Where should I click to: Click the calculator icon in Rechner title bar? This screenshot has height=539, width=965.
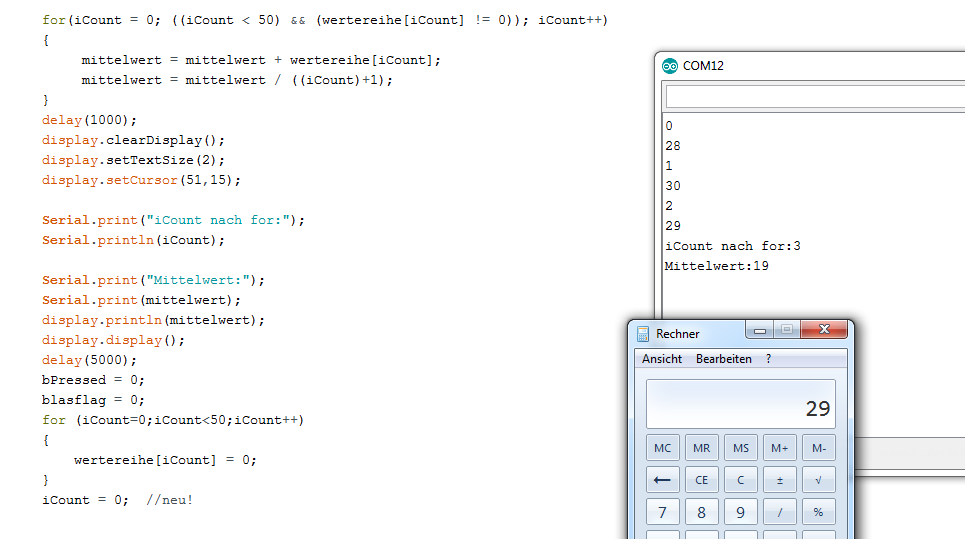click(643, 333)
